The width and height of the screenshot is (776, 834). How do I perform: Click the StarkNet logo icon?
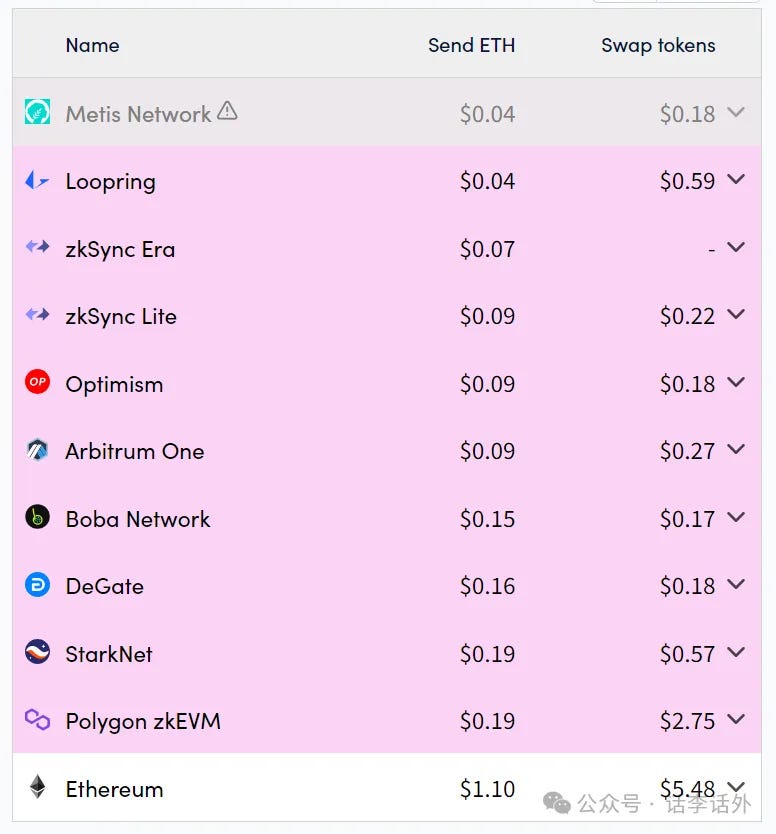pos(37,653)
